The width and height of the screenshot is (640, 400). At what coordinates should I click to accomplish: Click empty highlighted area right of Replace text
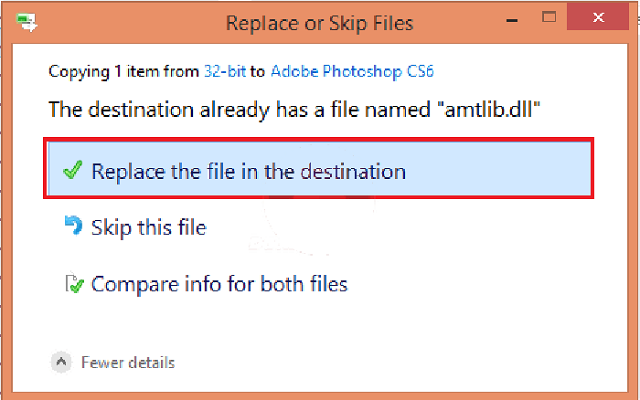(498, 169)
